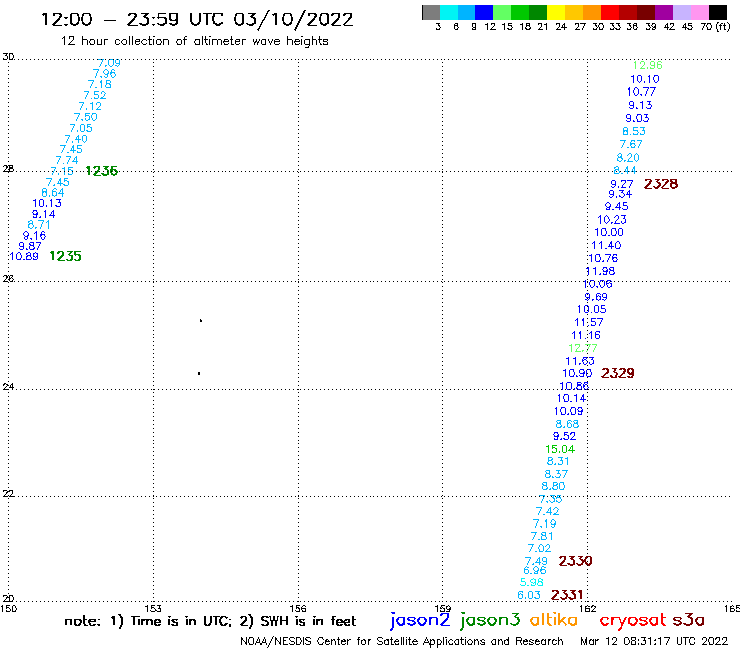Click the NOAA/NESDIS credit line
This screenshot has width=740, height=650.
tap(402, 641)
